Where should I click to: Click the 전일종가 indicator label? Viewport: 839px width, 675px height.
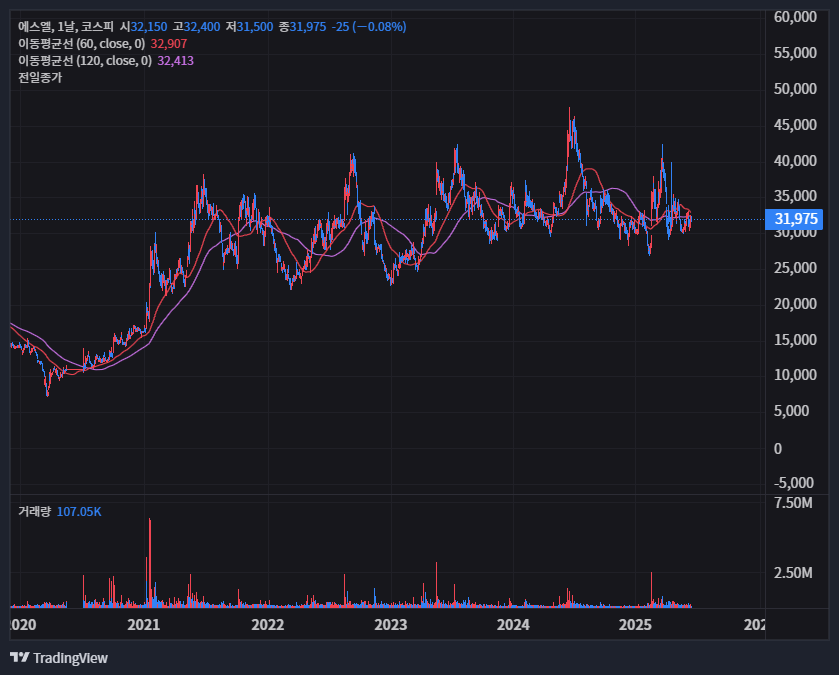(x=40, y=78)
